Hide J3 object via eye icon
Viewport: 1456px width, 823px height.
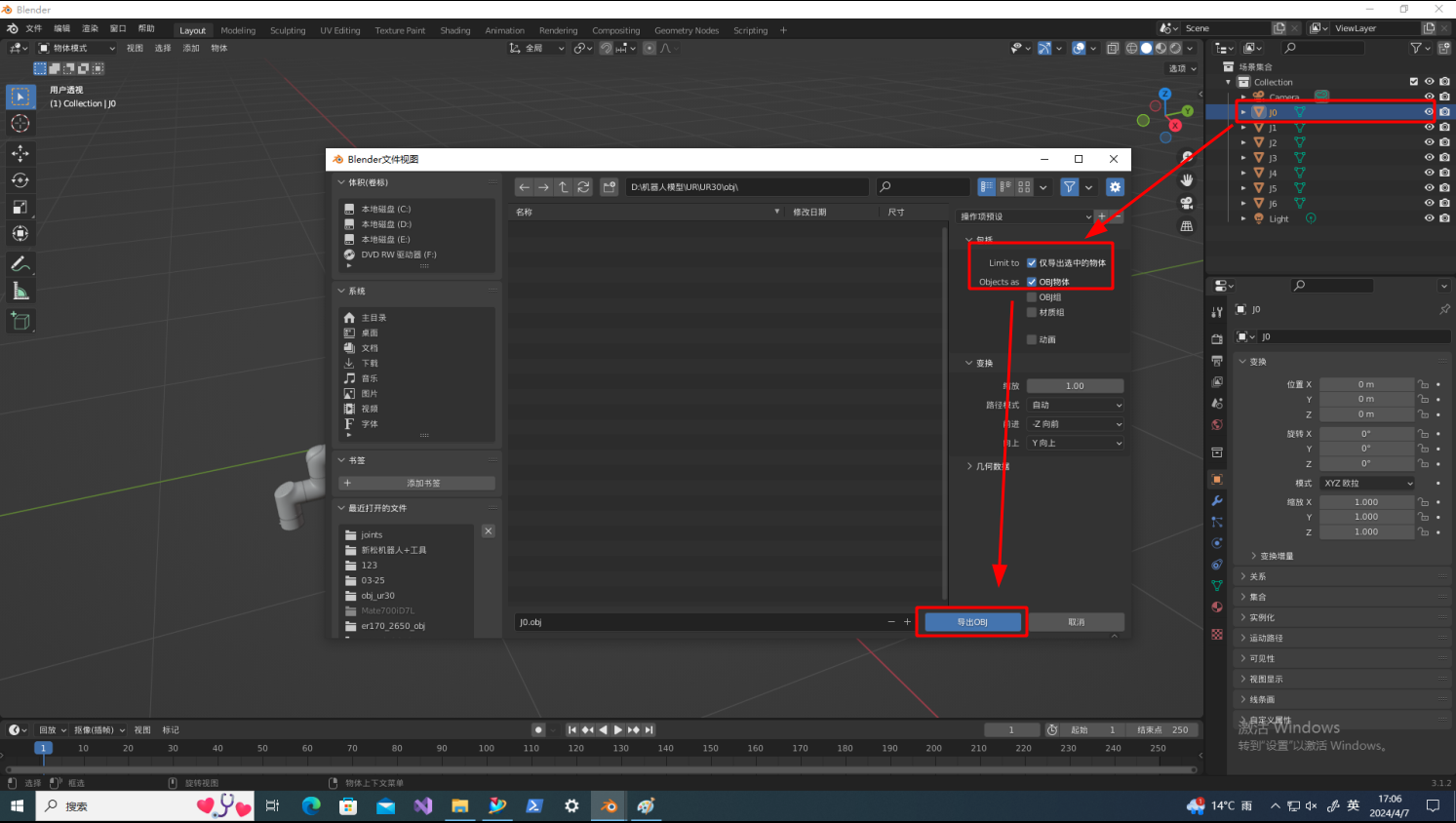(x=1429, y=158)
